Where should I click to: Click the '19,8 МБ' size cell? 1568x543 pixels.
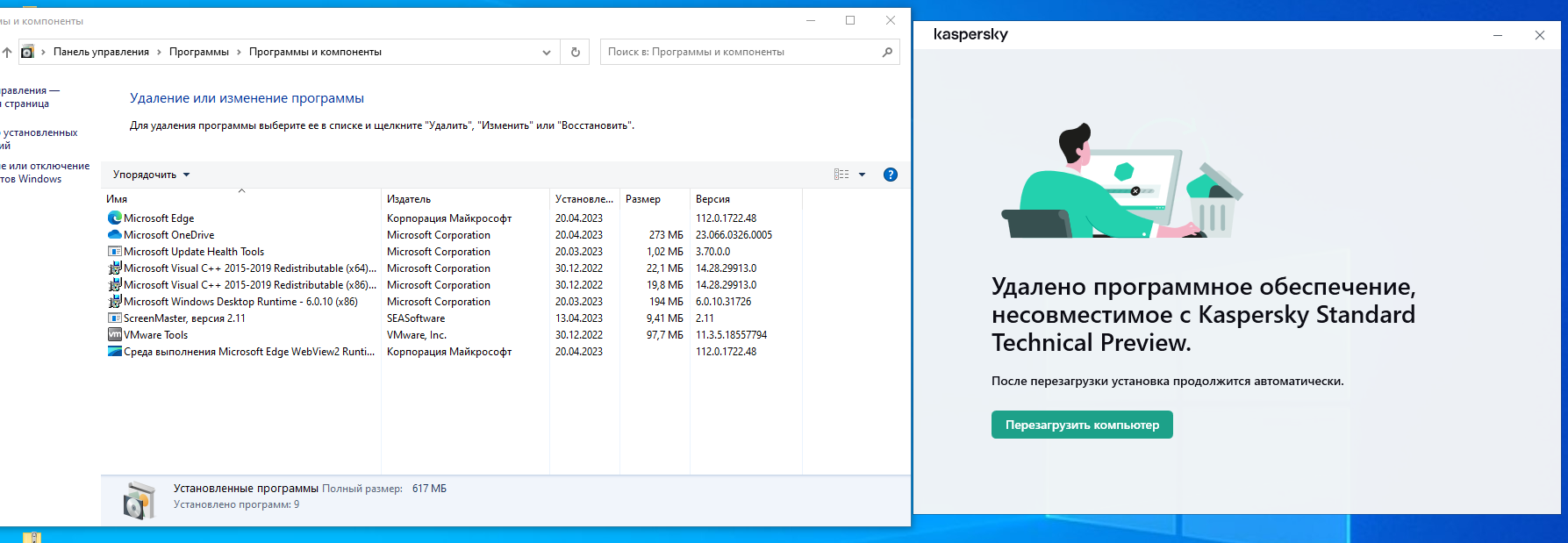[x=665, y=285]
